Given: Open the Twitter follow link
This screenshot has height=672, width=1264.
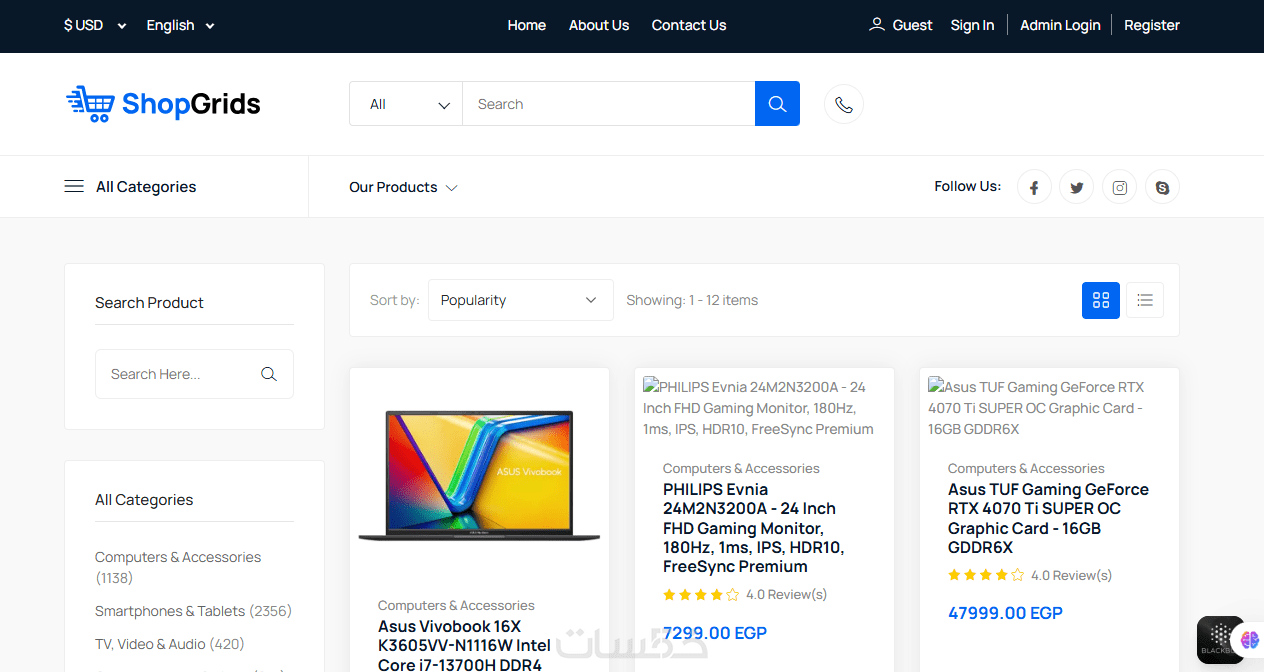Looking at the screenshot, I should point(1077,187).
